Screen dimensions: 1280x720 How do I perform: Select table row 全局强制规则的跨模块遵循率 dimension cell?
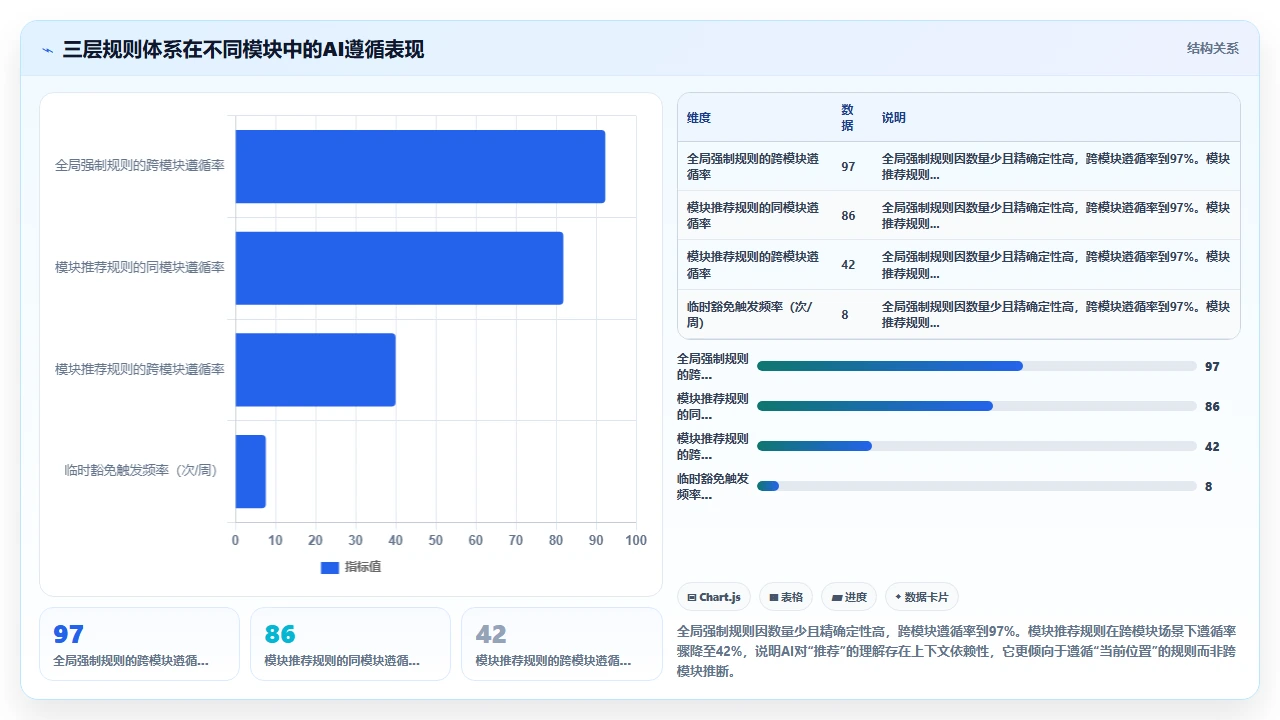pos(754,166)
